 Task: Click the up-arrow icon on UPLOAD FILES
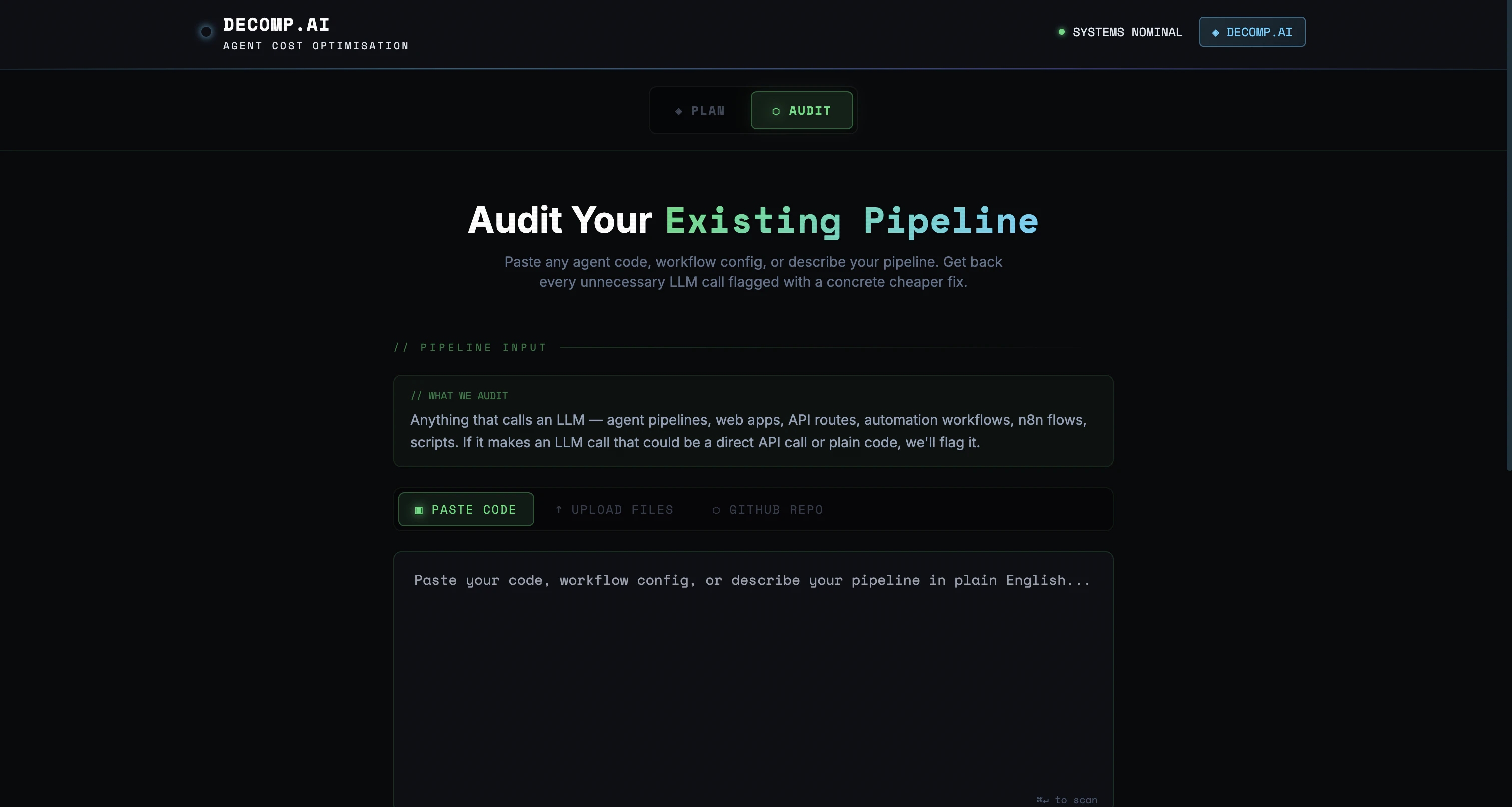click(x=559, y=509)
